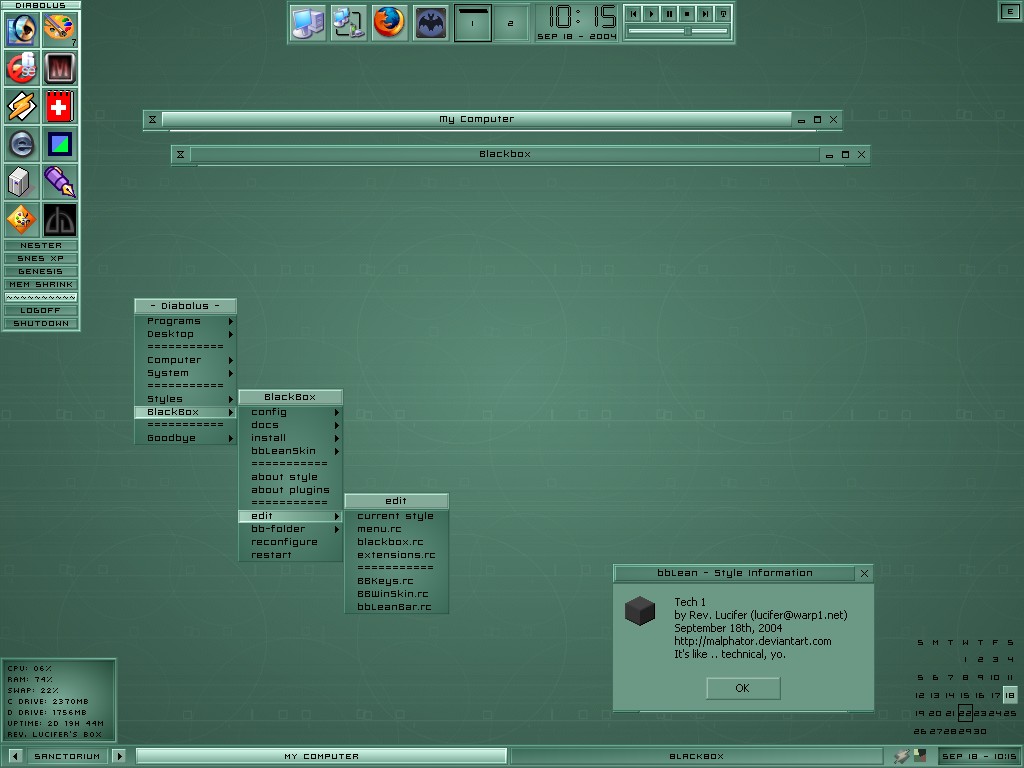The image size is (1024, 768).
Task: Switch to workspace 2 in the pager
Action: [511, 24]
